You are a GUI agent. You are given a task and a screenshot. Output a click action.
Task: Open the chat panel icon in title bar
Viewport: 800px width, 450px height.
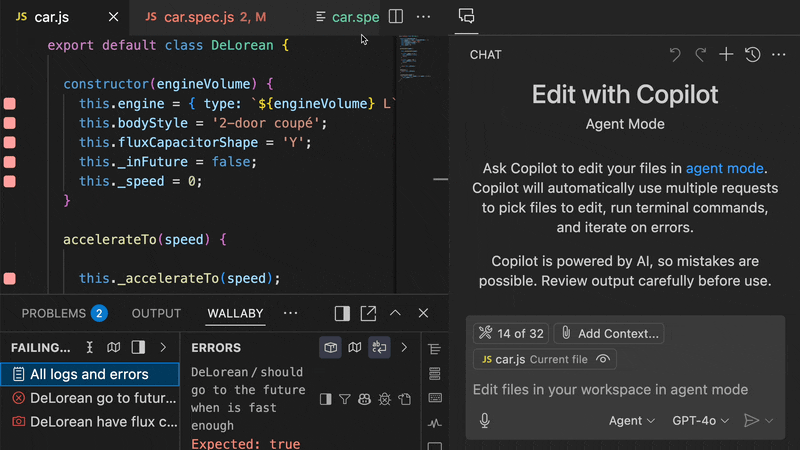(466, 16)
